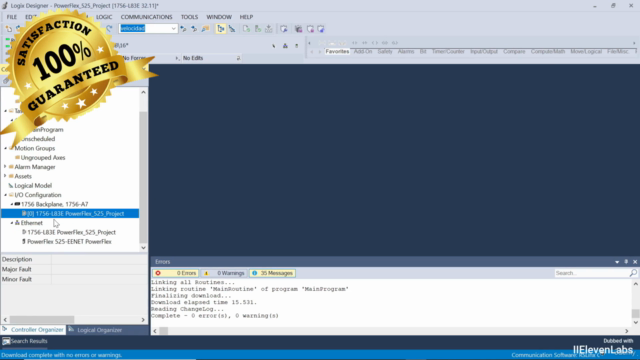Open the velocidad search combo dropdown
Viewport: 640px width, 360px height.
tap(173, 29)
